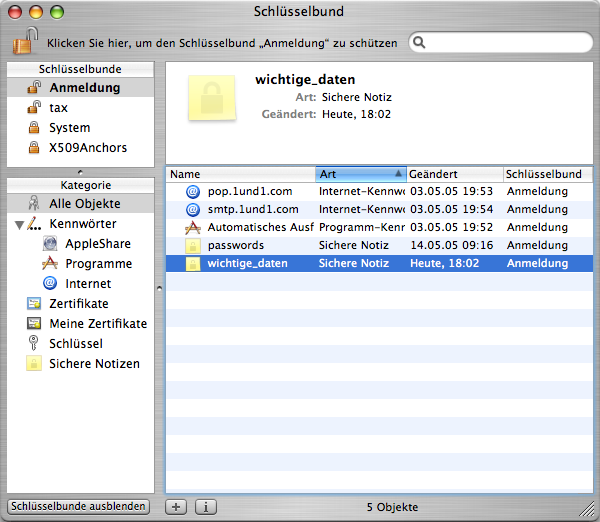Screen dimensions: 600x522
Task: Click the Schlüsselbunde ausblenden button
Action: click(78, 506)
